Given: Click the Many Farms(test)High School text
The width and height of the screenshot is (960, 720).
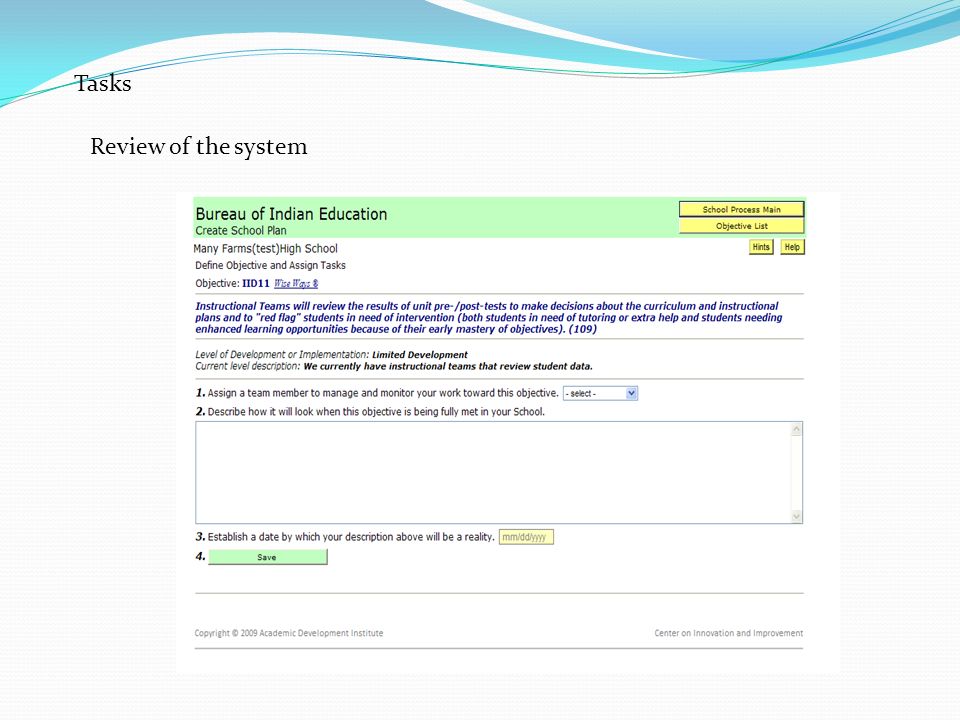Looking at the screenshot, I should pyautogui.click(x=265, y=249).
